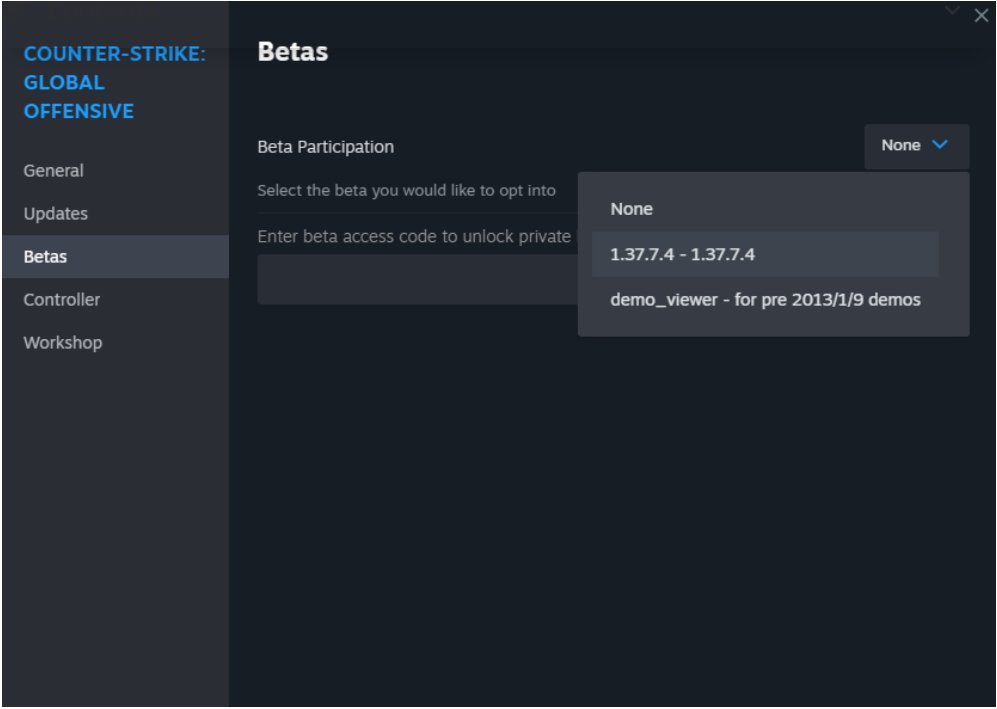Click the blue chevron arrow next to None

point(939,145)
